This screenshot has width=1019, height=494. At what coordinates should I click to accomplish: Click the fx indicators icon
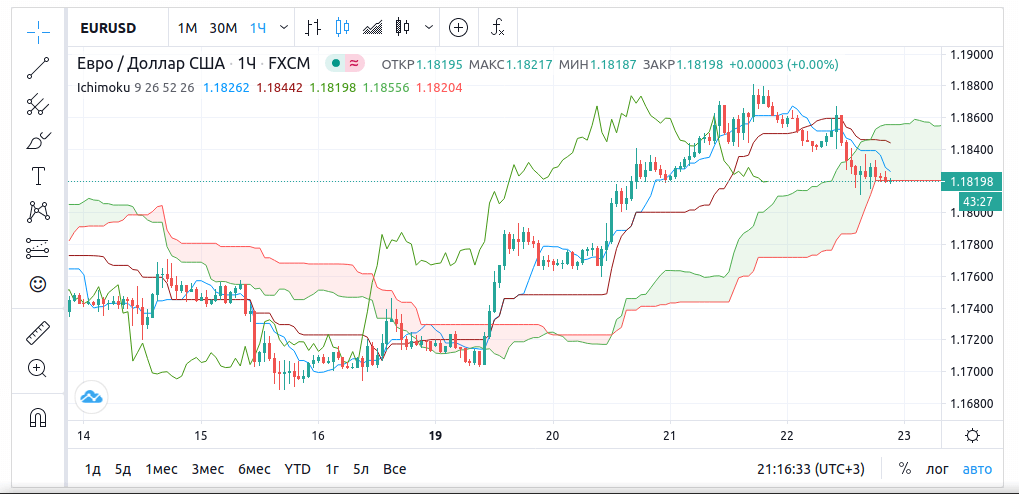pyautogui.click(x=497, y=27)
